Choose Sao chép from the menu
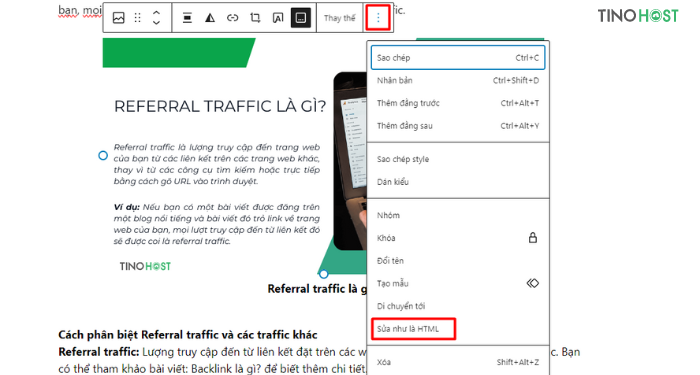The width and height of the screenshot is (700, 375). 458,58
